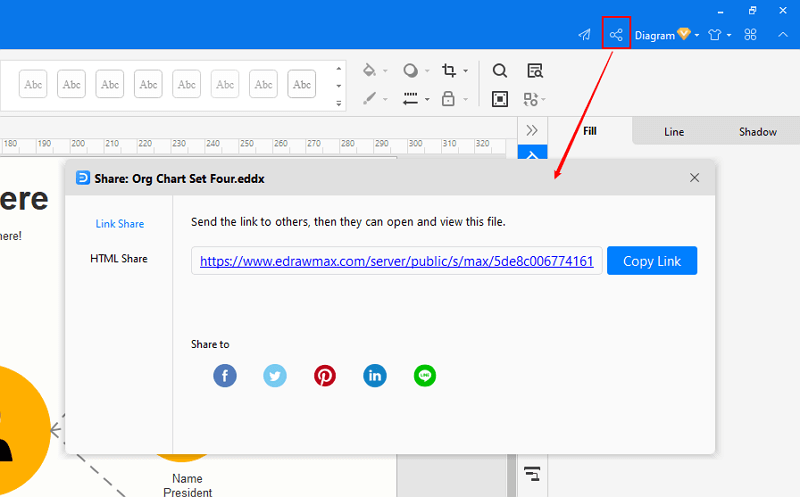Choose the third Abc style preset
The height and width of the screenshot is (497, 800).
click(x=110, y=84)
